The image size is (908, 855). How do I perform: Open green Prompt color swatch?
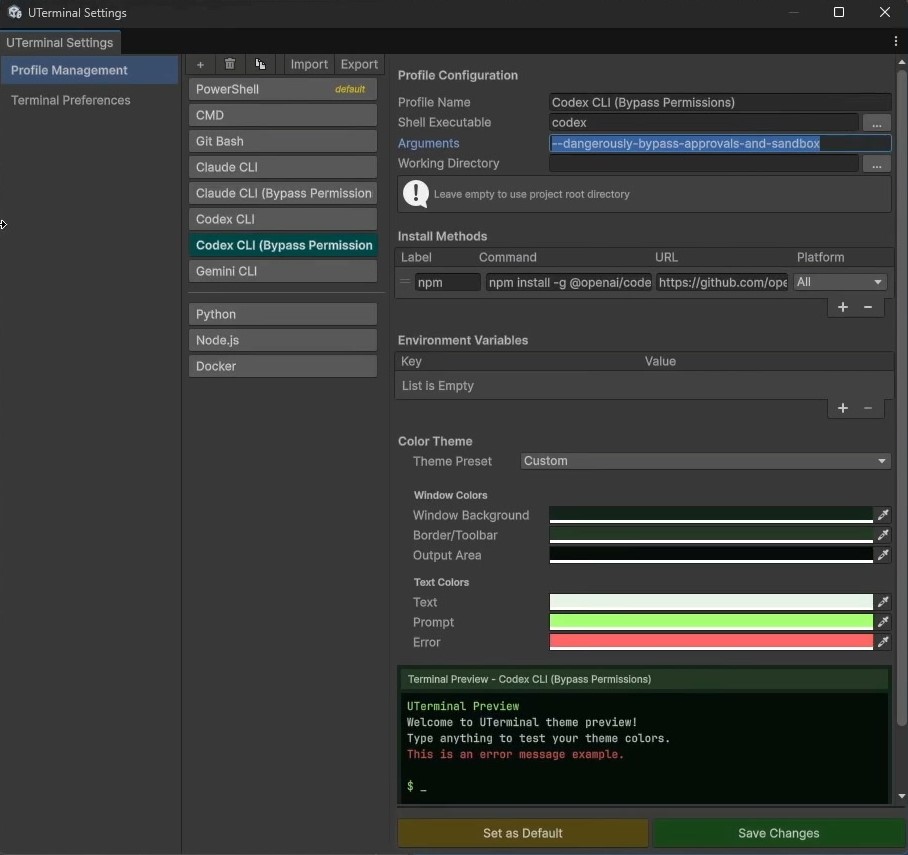[x=711, y=622]
